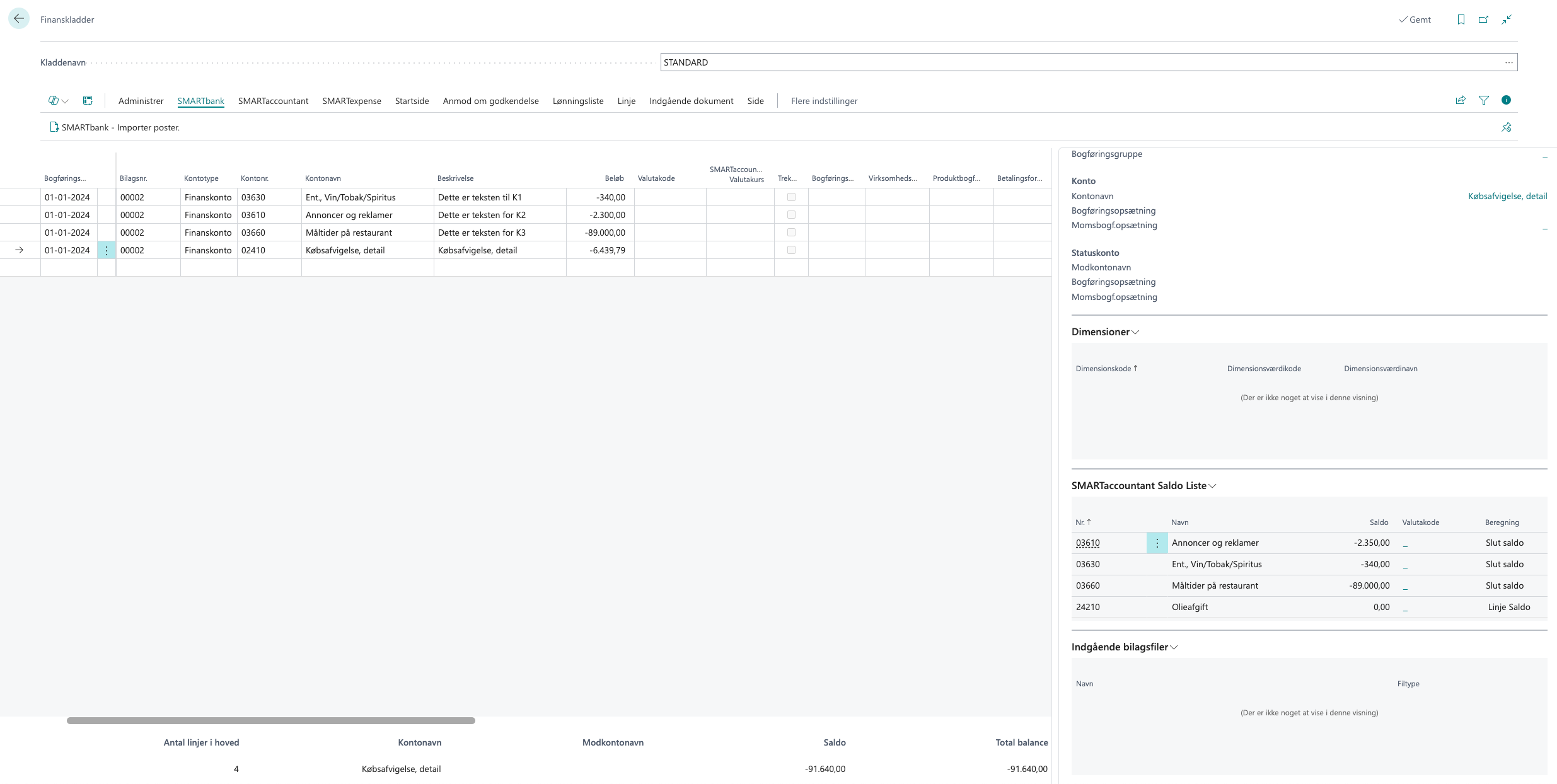Open the SMARTaccountant menu
Screen dimensions: 1557x784
(x=273, y=101)
